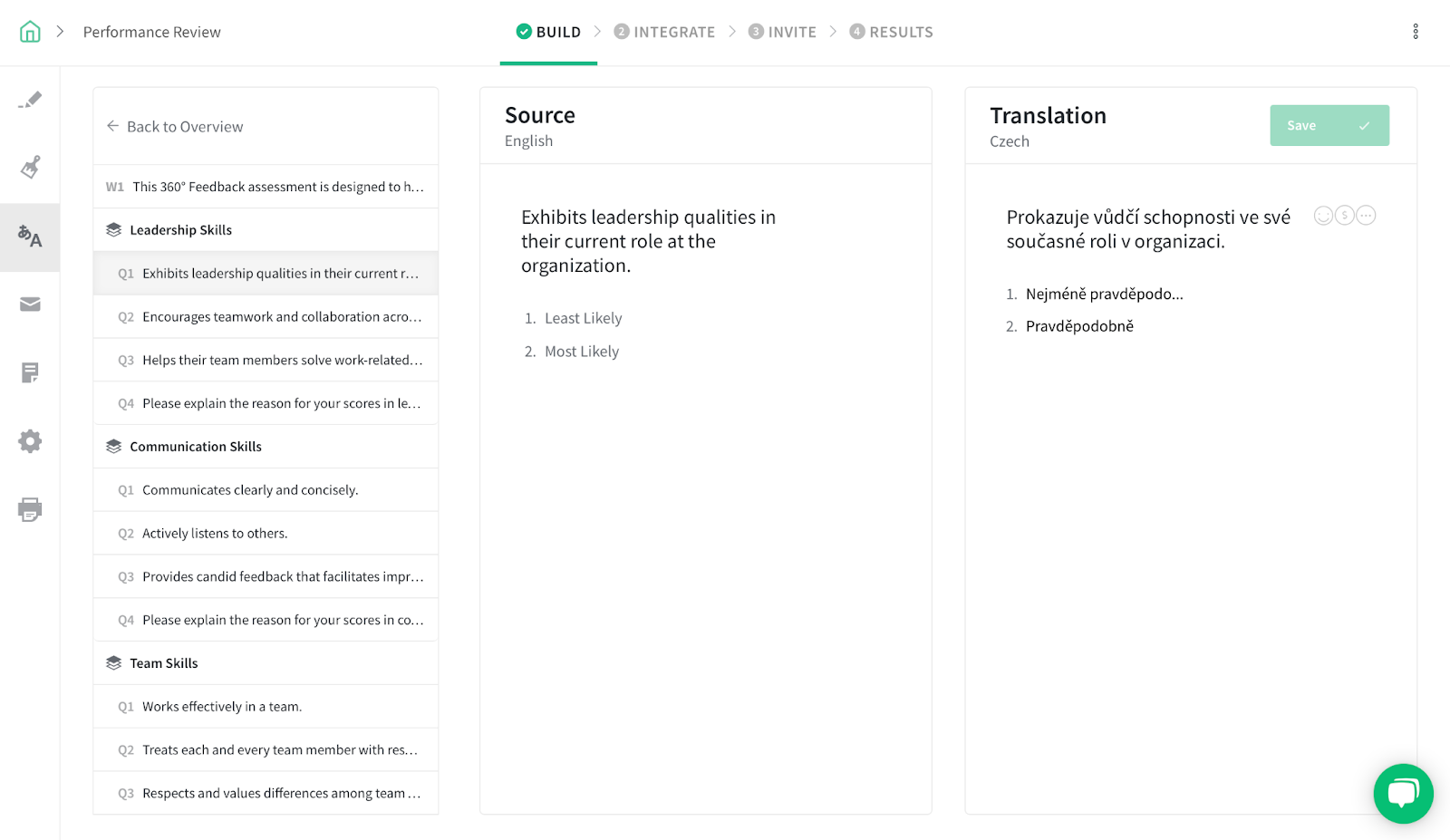Open the live chat bubble

click(1403, 794)
